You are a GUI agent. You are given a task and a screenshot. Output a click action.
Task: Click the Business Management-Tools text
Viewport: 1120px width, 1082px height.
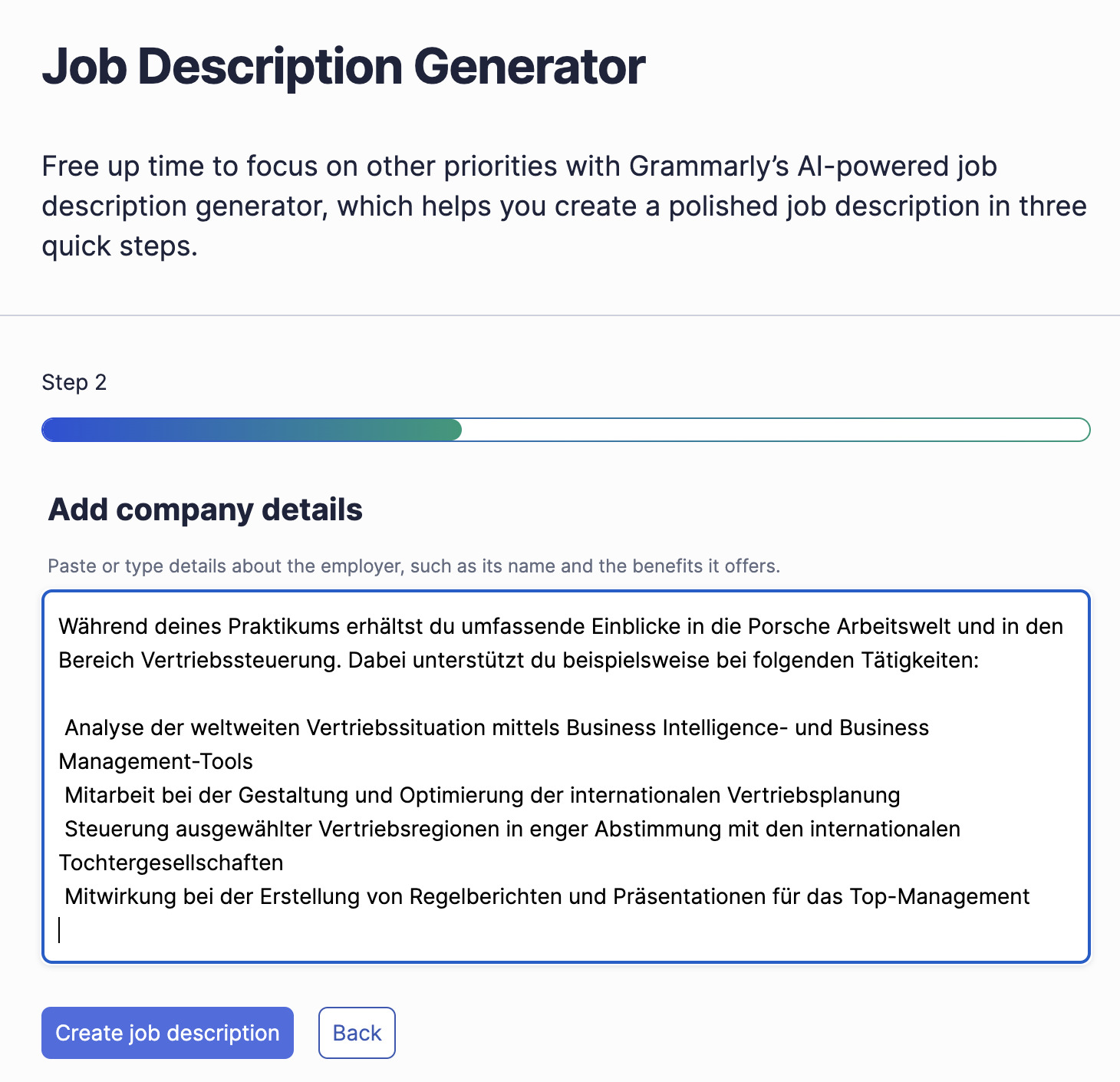[156, 761]
